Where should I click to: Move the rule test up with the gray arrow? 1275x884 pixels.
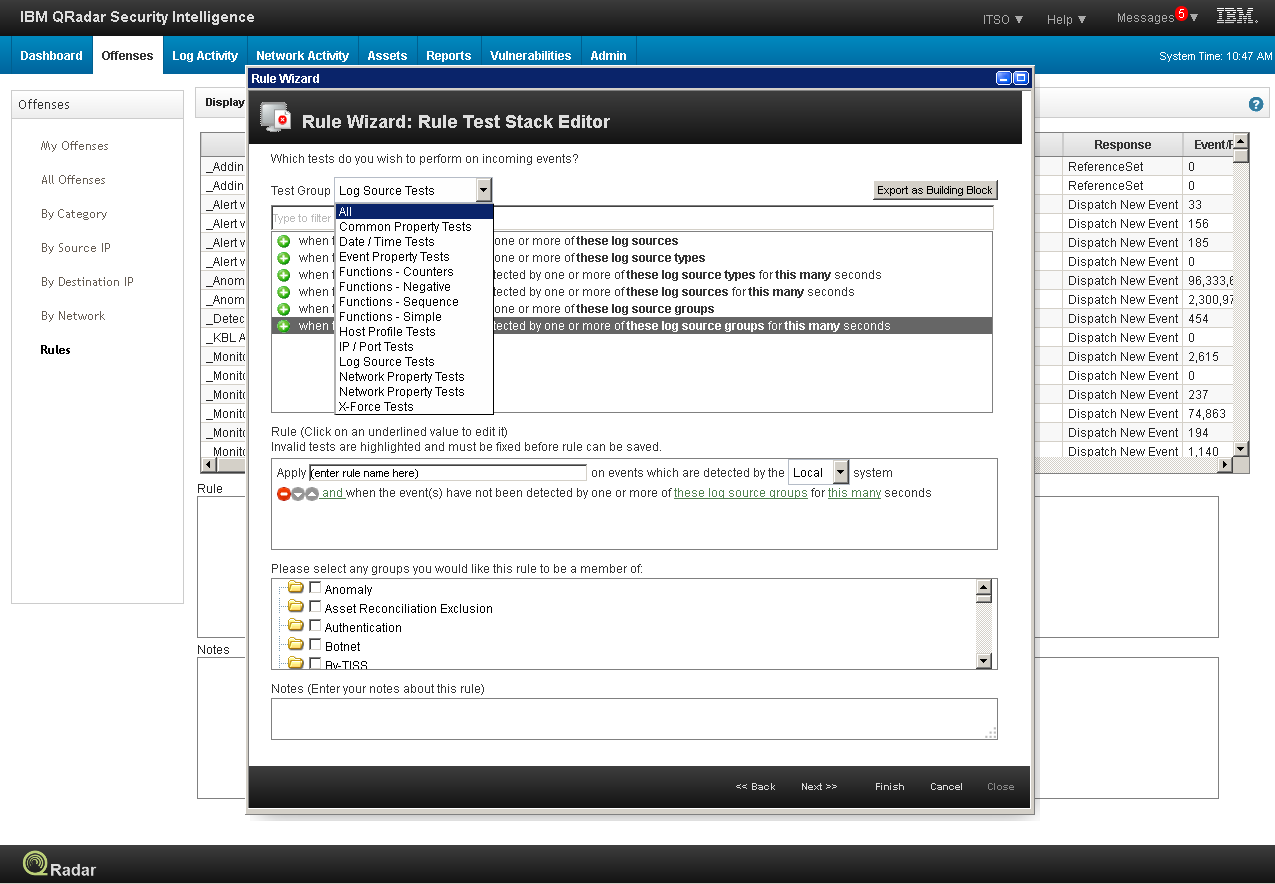click(x=312, y=494)
